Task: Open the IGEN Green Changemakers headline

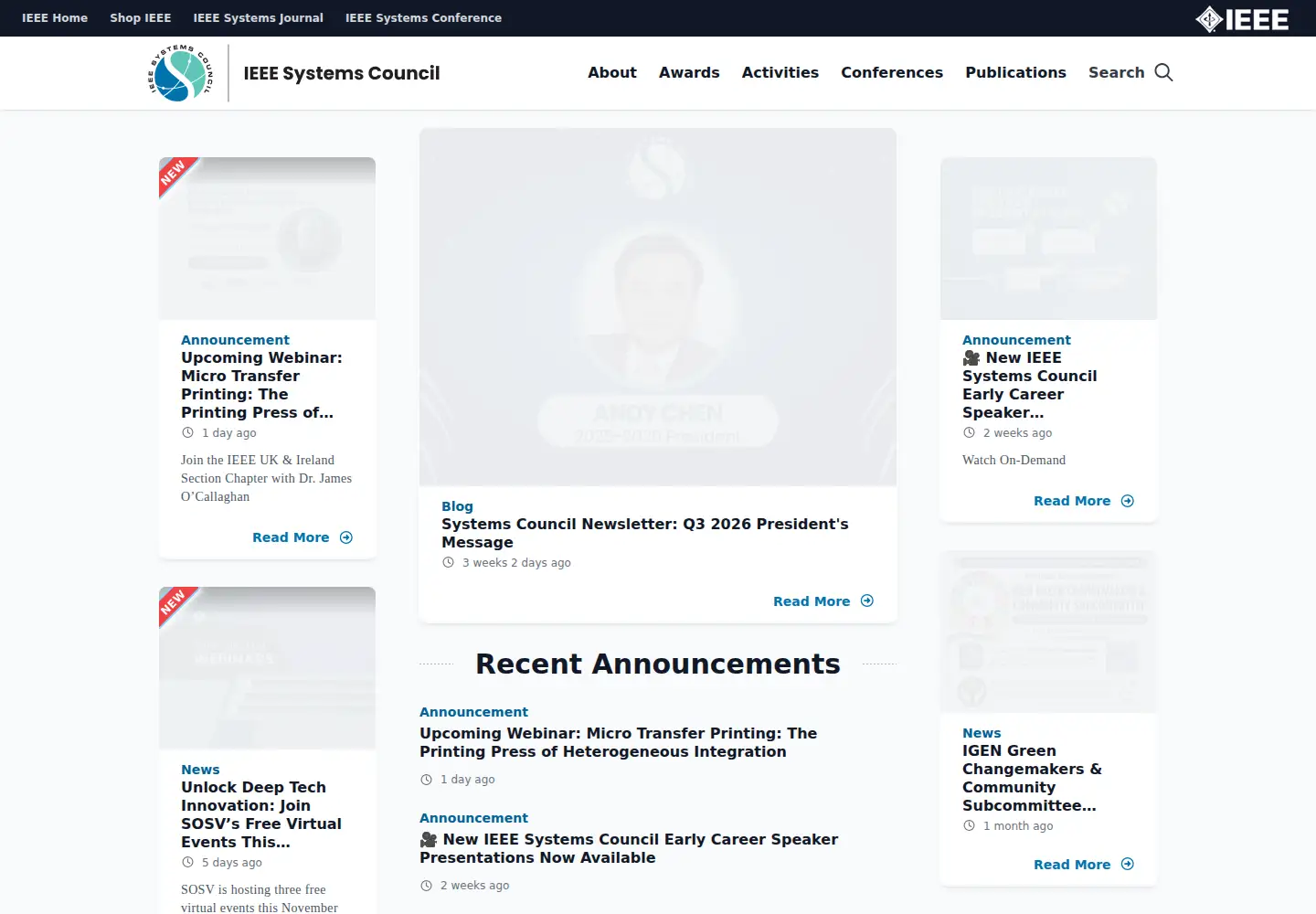Action: point(1032,778)
